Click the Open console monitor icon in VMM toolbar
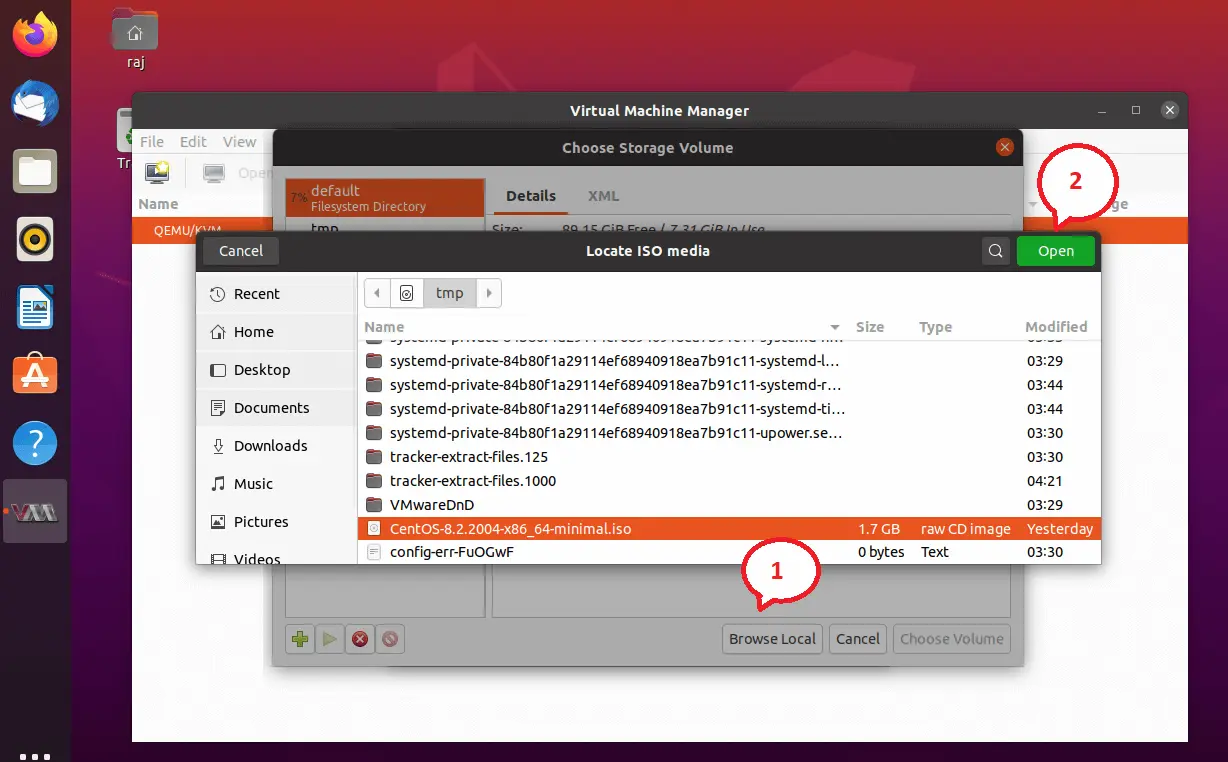1228x762 pixels. point(213,173)
